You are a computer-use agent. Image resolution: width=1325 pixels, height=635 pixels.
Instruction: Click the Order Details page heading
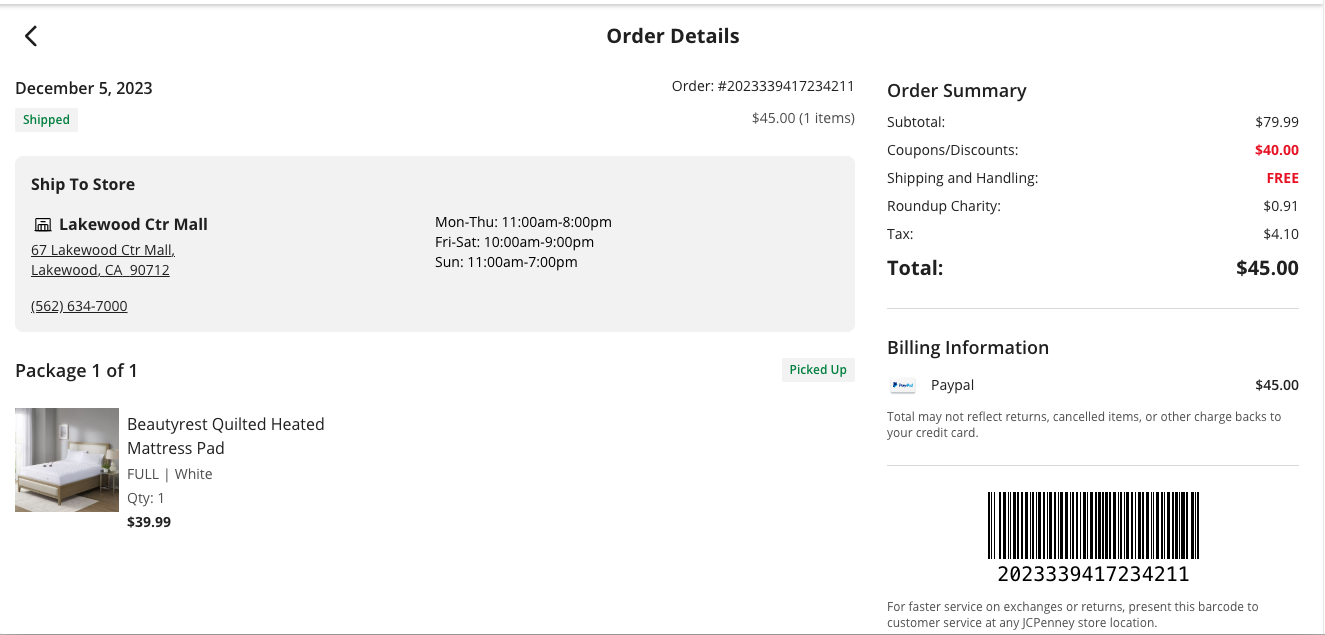pyautogui.click(x=673, y=36)
